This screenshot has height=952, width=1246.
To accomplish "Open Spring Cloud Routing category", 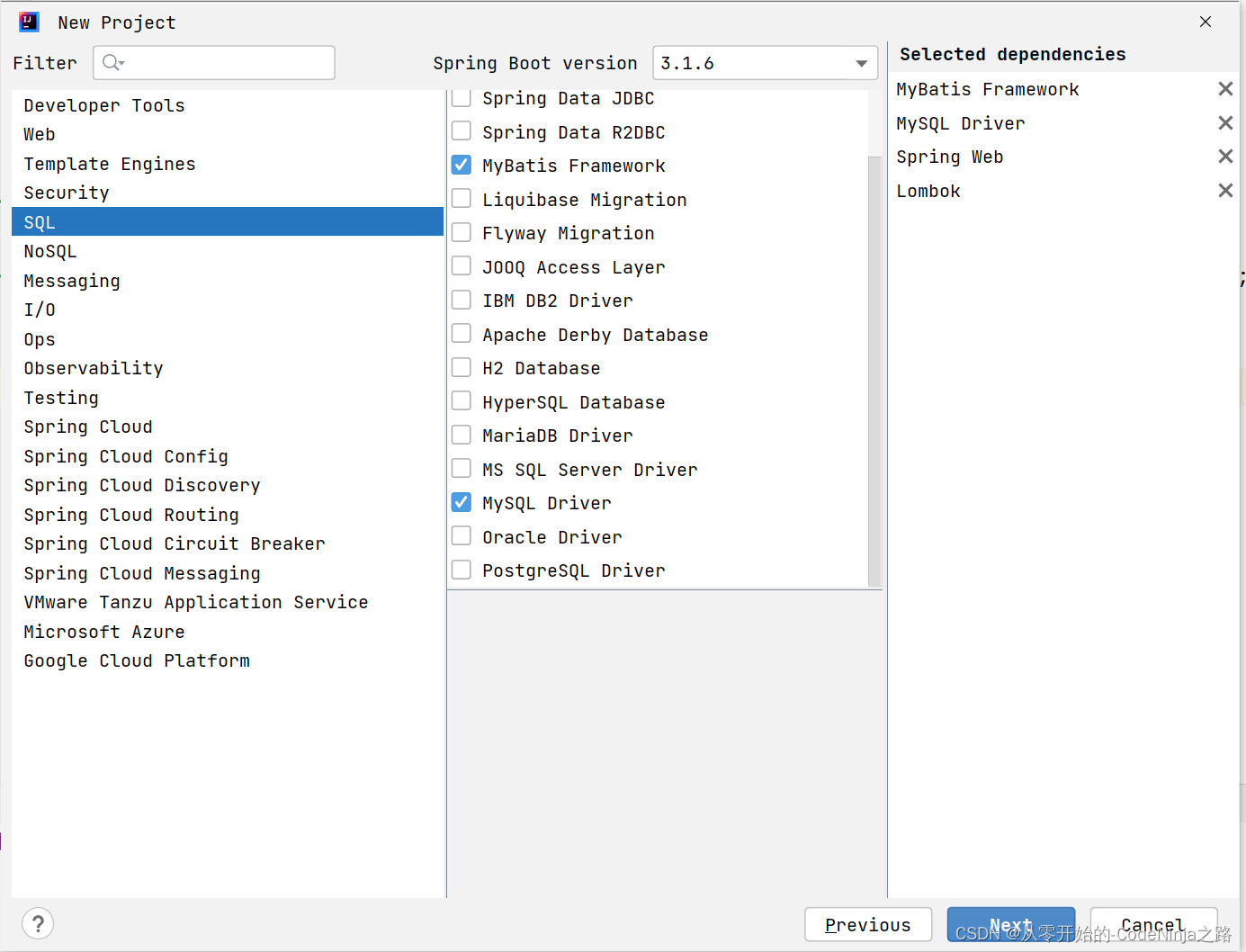I will point(228,515).
